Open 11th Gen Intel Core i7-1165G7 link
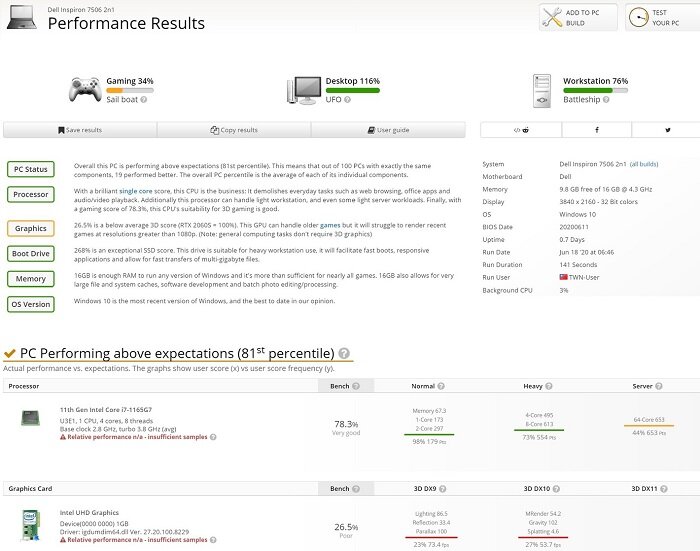 [106, 409]
